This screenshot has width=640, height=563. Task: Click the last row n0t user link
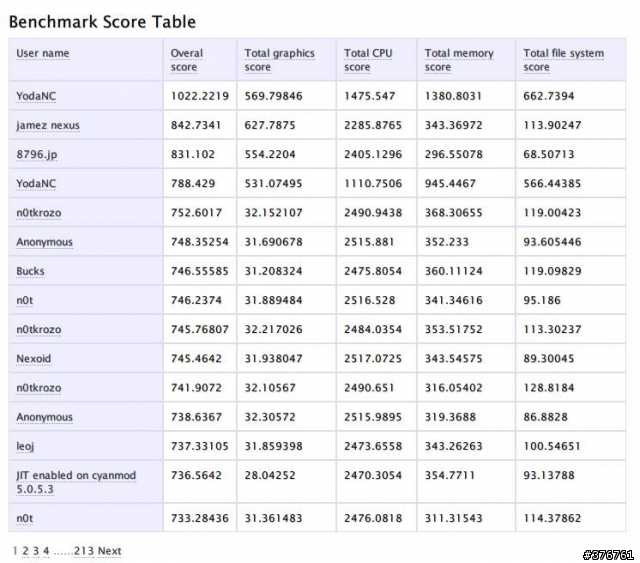pyautogui.click(x=24, y=518)
